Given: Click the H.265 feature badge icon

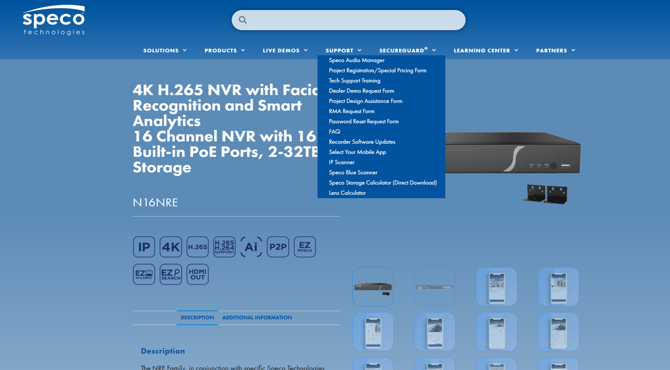Looking at the screenshot, I should pos(197,247).
